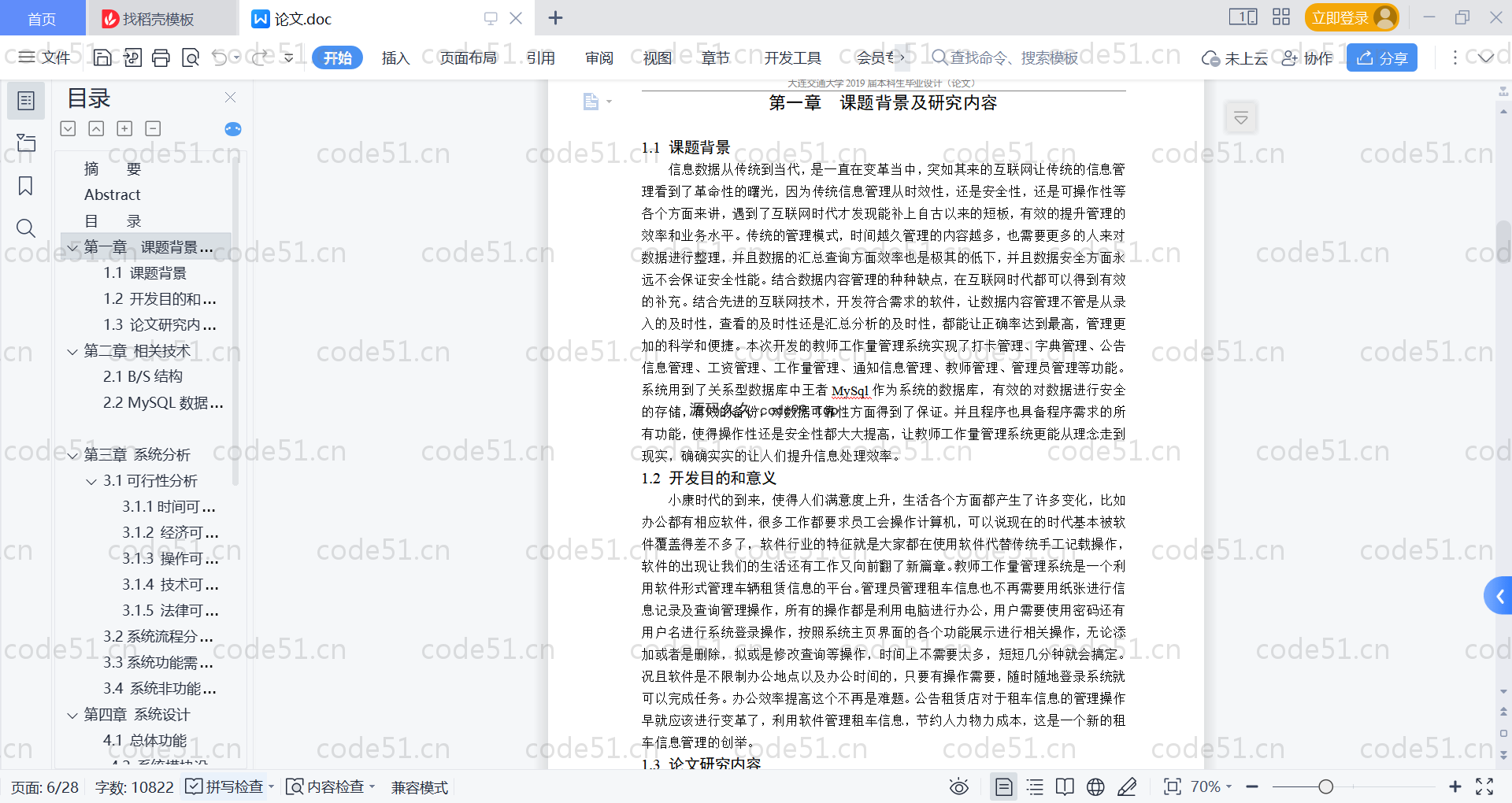1512x803 pixels.
Task: Open the outline panel icon in sidebar
Action: coord(26,101)
